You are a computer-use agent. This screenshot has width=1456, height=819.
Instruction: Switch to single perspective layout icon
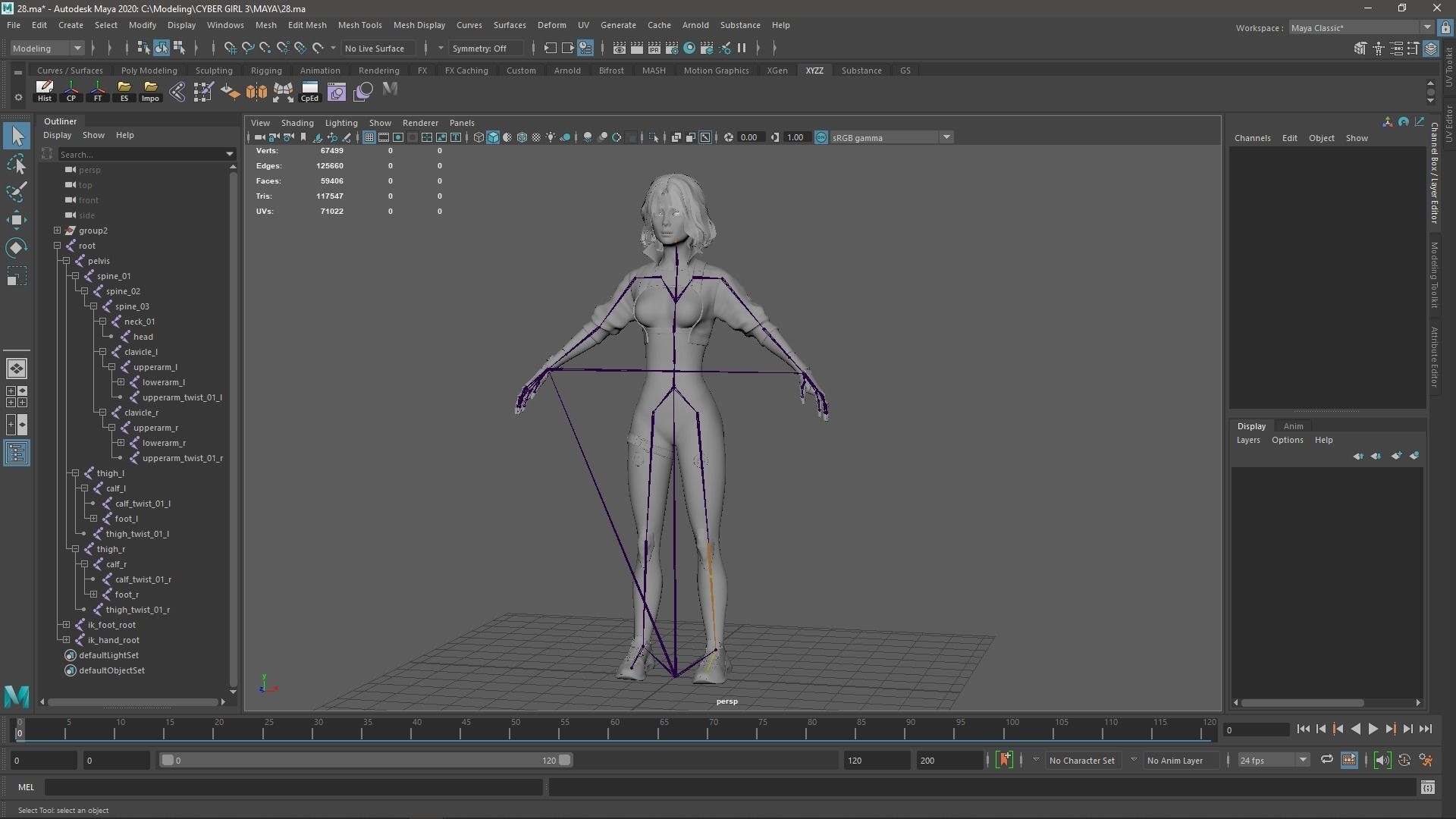17,369
